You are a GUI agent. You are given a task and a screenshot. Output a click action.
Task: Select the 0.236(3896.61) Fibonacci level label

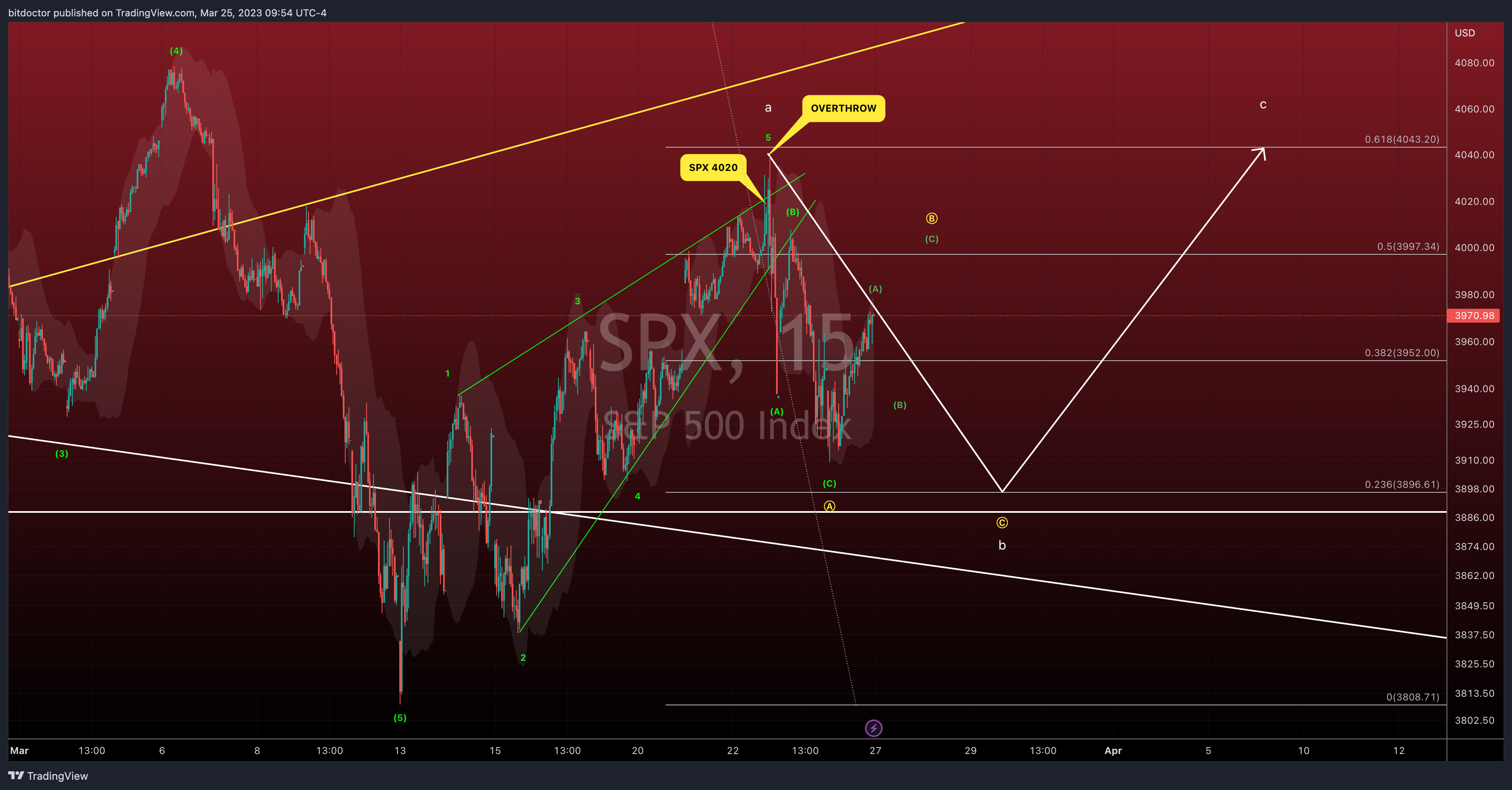1402,485
